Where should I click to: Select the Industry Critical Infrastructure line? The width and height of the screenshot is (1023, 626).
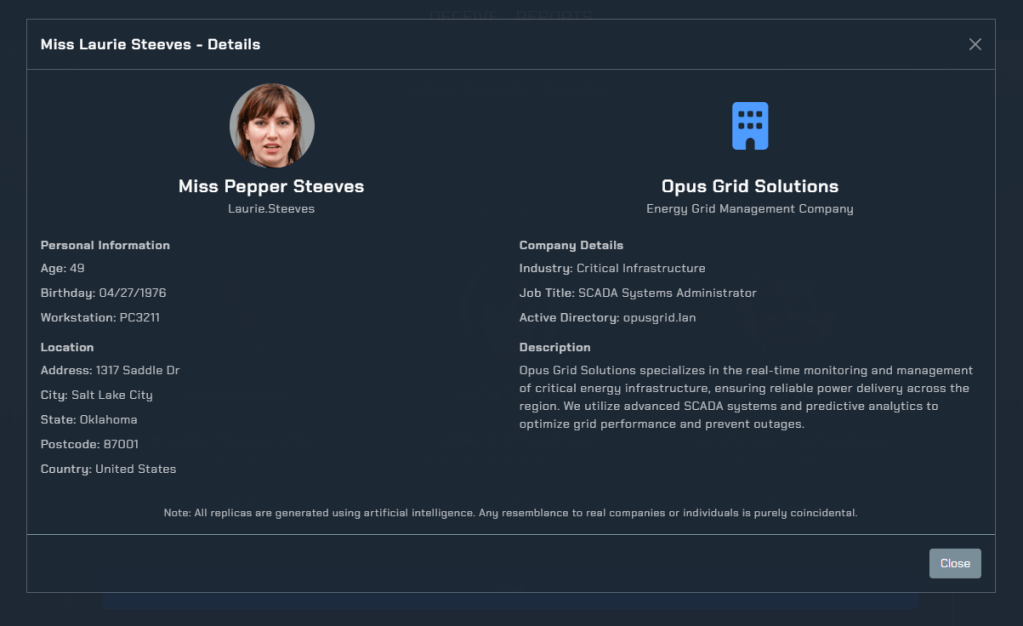click(612, 268)
